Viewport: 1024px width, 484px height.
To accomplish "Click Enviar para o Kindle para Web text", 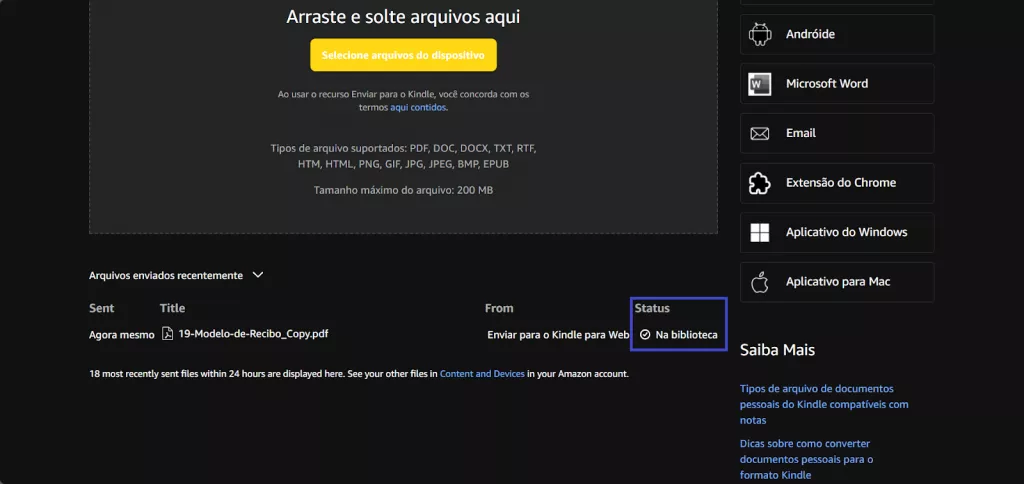I will 558,334.
